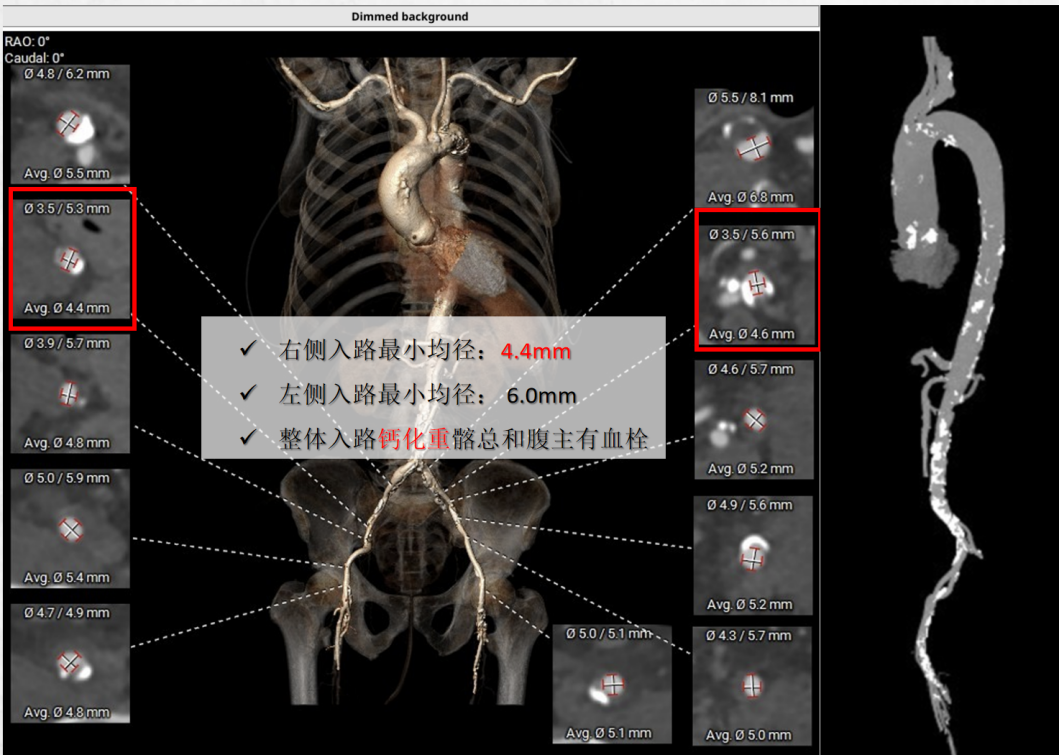The width and height of the screenshot is (1059, 755).
Task: Open the Ø 3.9 / 5.7 mm cross-section thumbnail
Action: pyautogui.click(x=70, y=394)
